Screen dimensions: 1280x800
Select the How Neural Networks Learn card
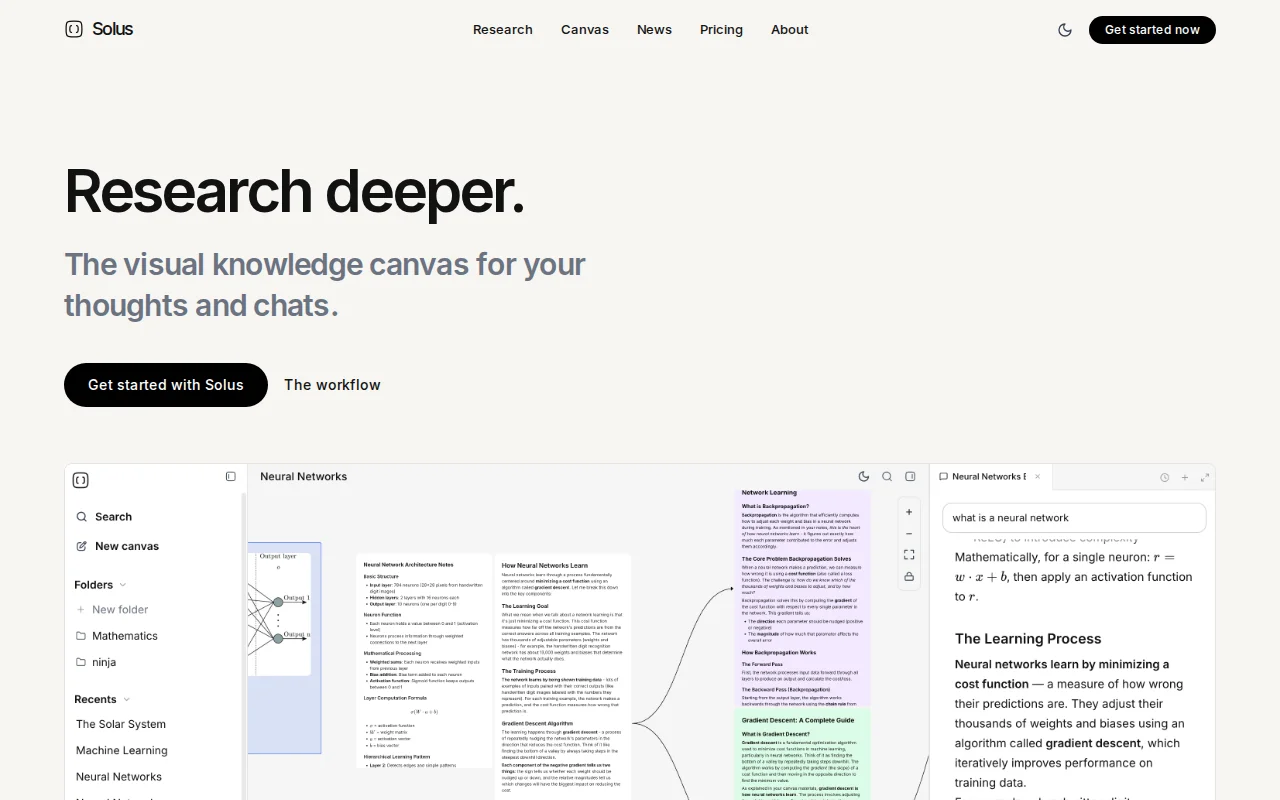pyautogui.click(x=563, y=677)
